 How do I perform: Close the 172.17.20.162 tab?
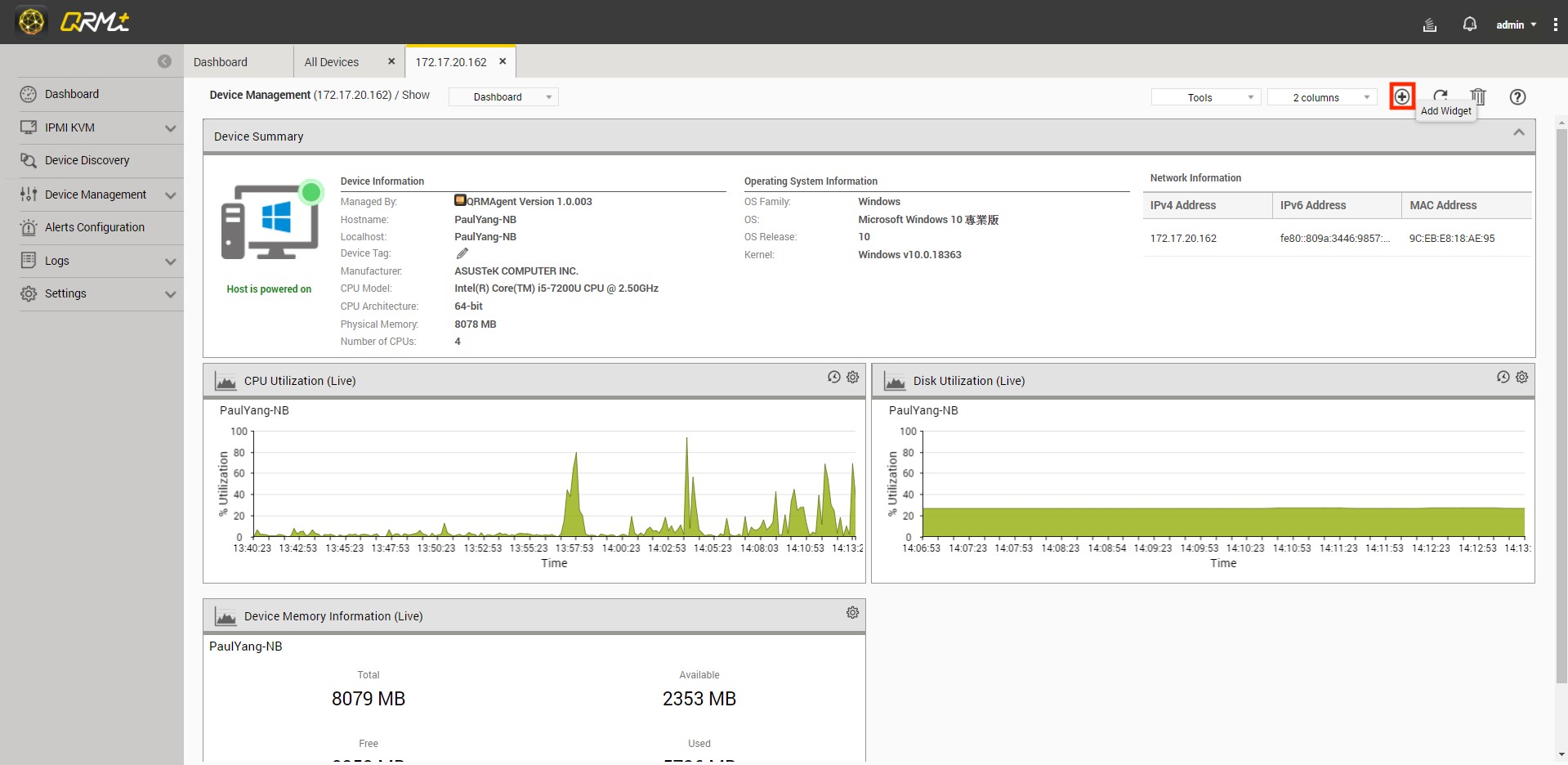point(503,61)
